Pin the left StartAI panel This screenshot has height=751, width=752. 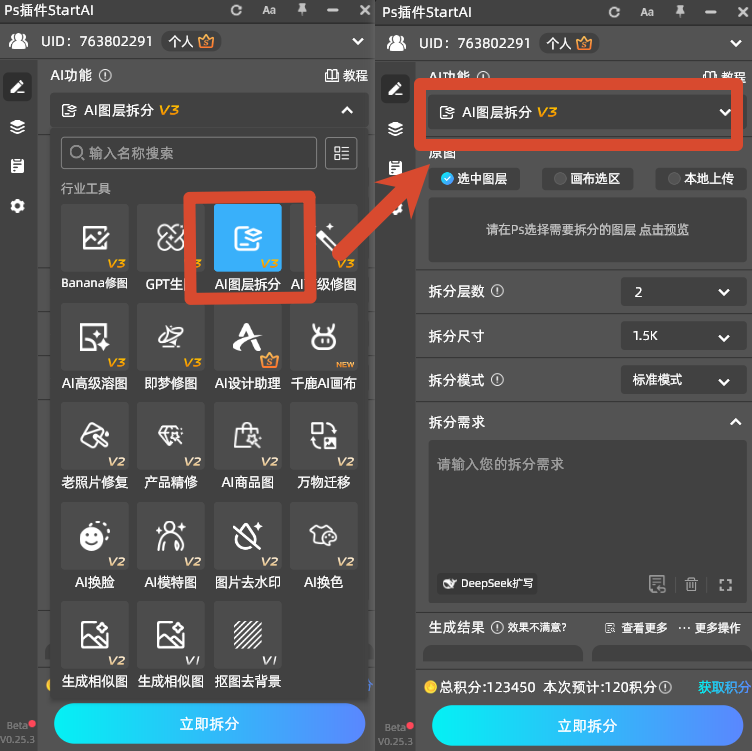pos(302,10)
